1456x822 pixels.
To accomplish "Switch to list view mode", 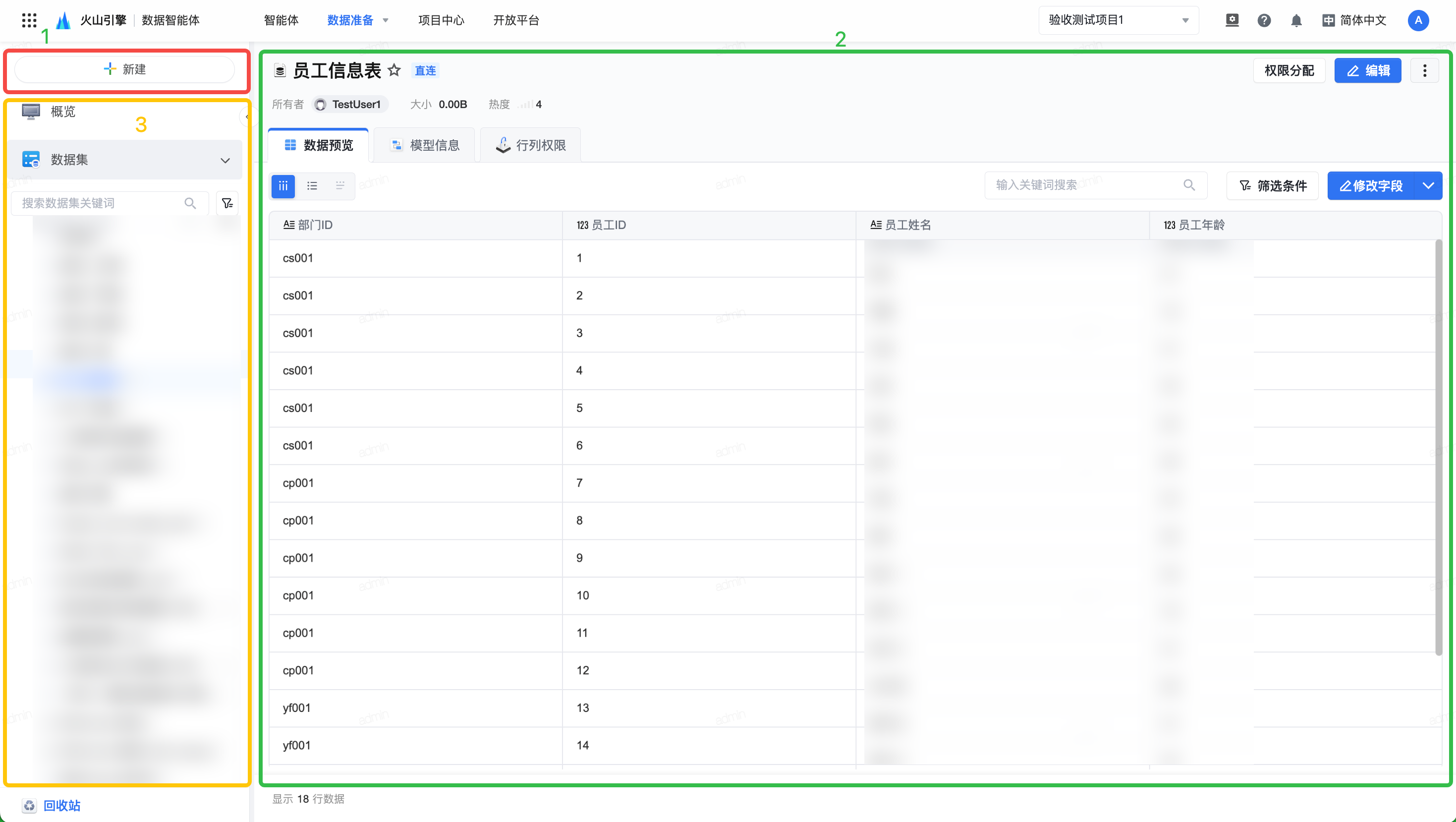I will click(312, 185).
